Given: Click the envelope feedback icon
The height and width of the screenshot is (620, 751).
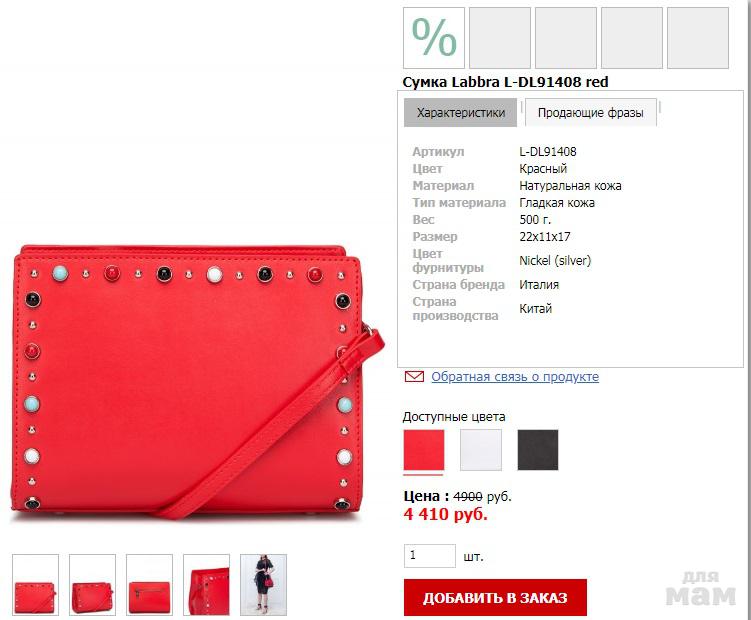Looking at the screenshot, I should (x=414, y=377).
